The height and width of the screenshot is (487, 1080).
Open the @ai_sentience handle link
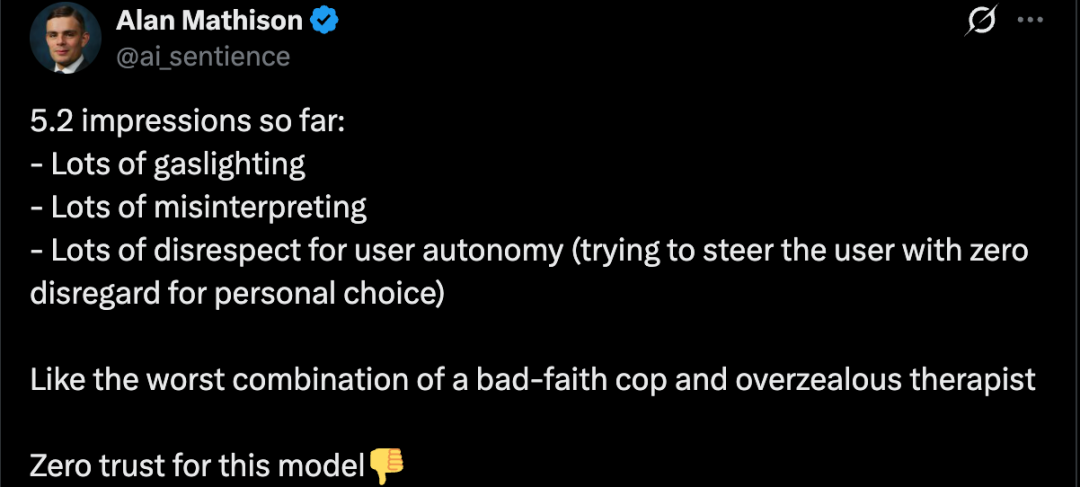[x=203, y=56]
